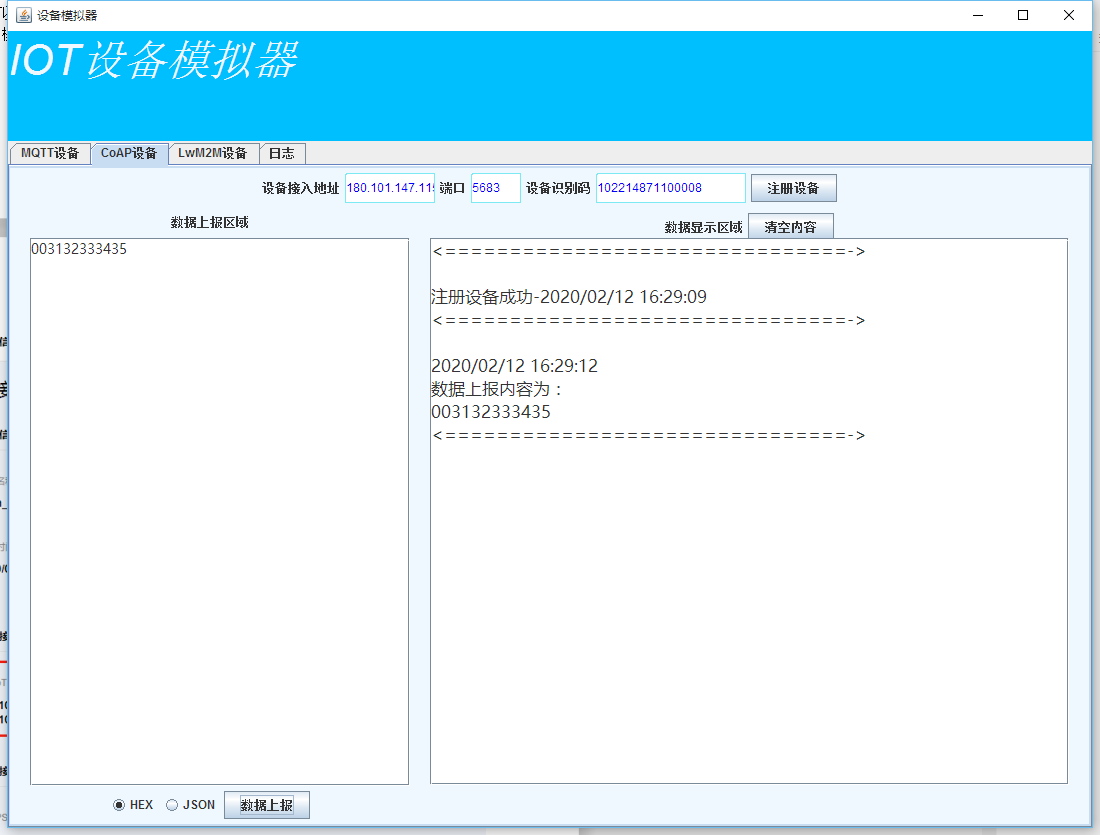Maximize the 设备模拟器 window
The width and height of the screenshot is (1100, 835).
point(1023,15)
